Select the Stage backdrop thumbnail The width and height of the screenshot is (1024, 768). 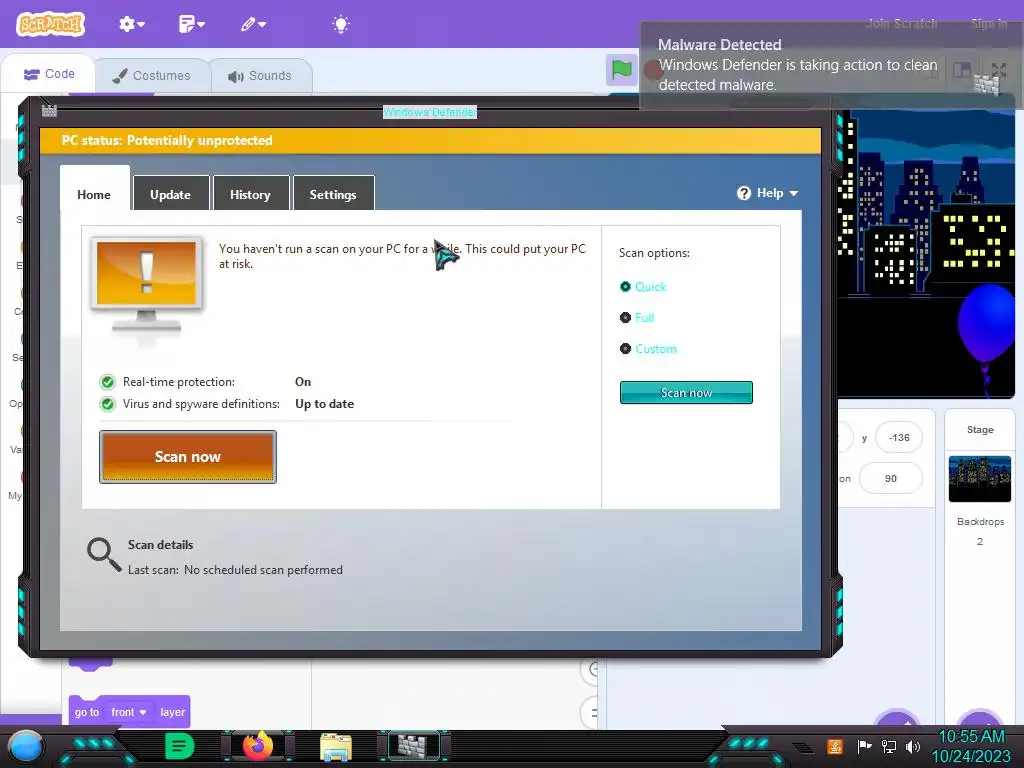coord(980,479)
